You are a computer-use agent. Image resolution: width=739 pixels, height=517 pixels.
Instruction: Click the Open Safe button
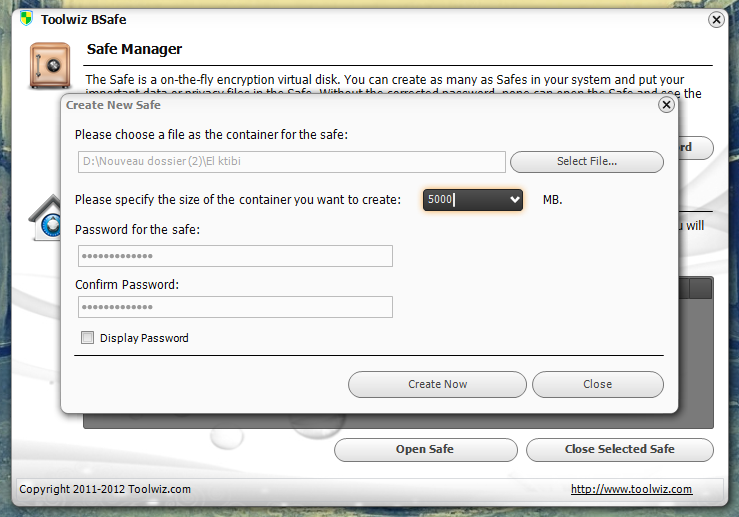pos(425,450)
